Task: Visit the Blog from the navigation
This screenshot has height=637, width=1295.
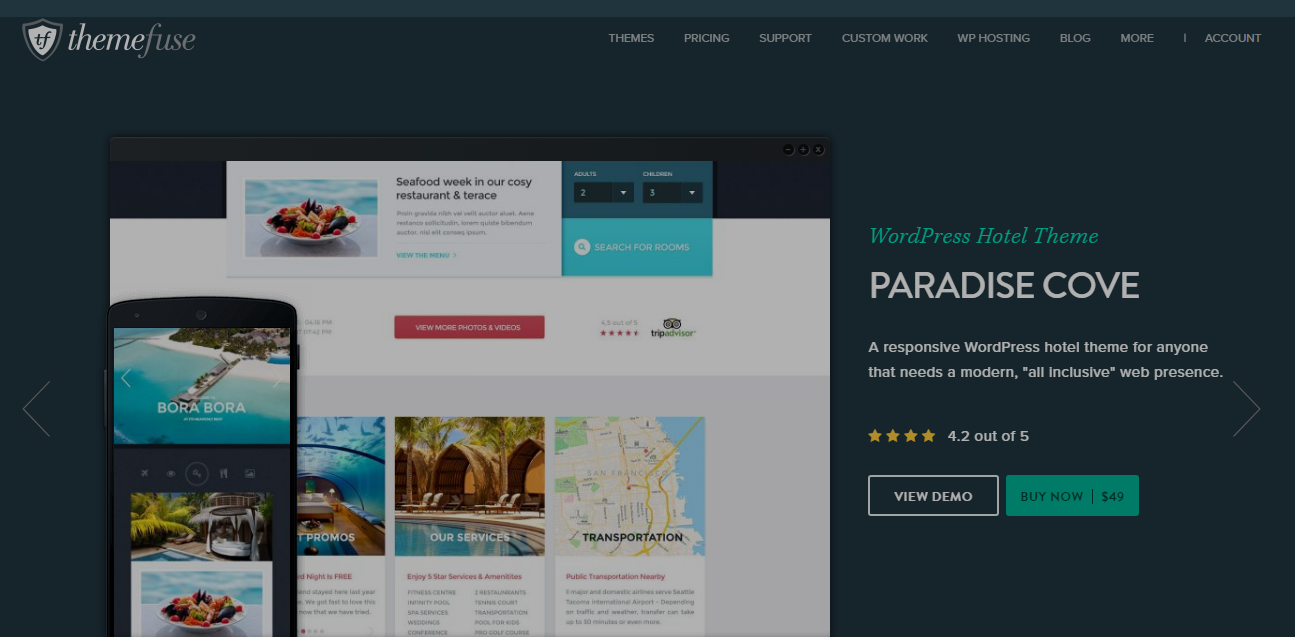Action: [x=1075, y=38]
